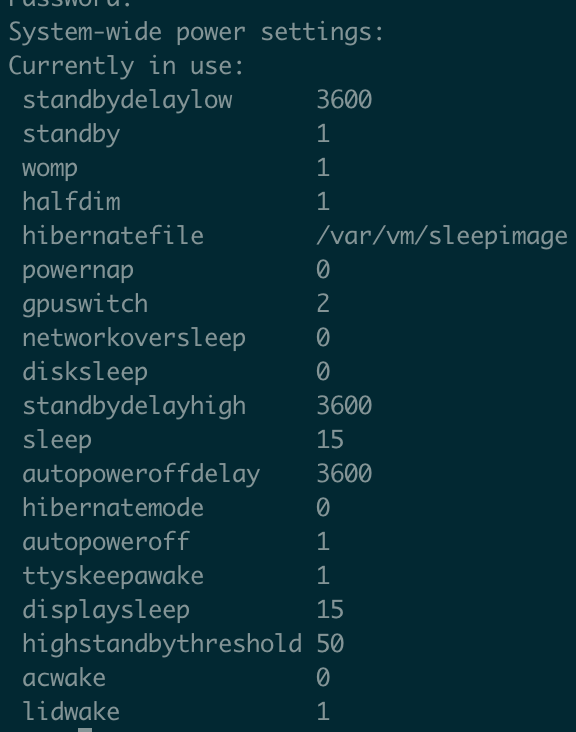Click the powernap setting name
Image resolution: width=576 pixels, height=732 pixels.
[x=78, y=271]
